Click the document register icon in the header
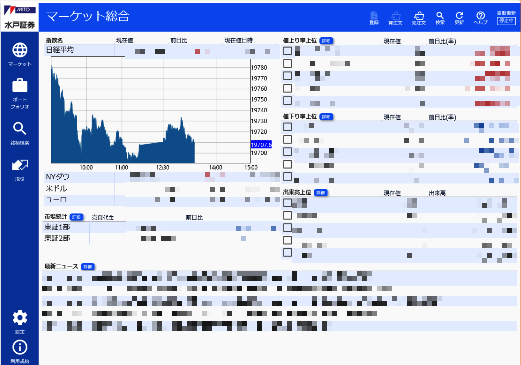Viewport: 521px width, 365px height. point(374,18)
